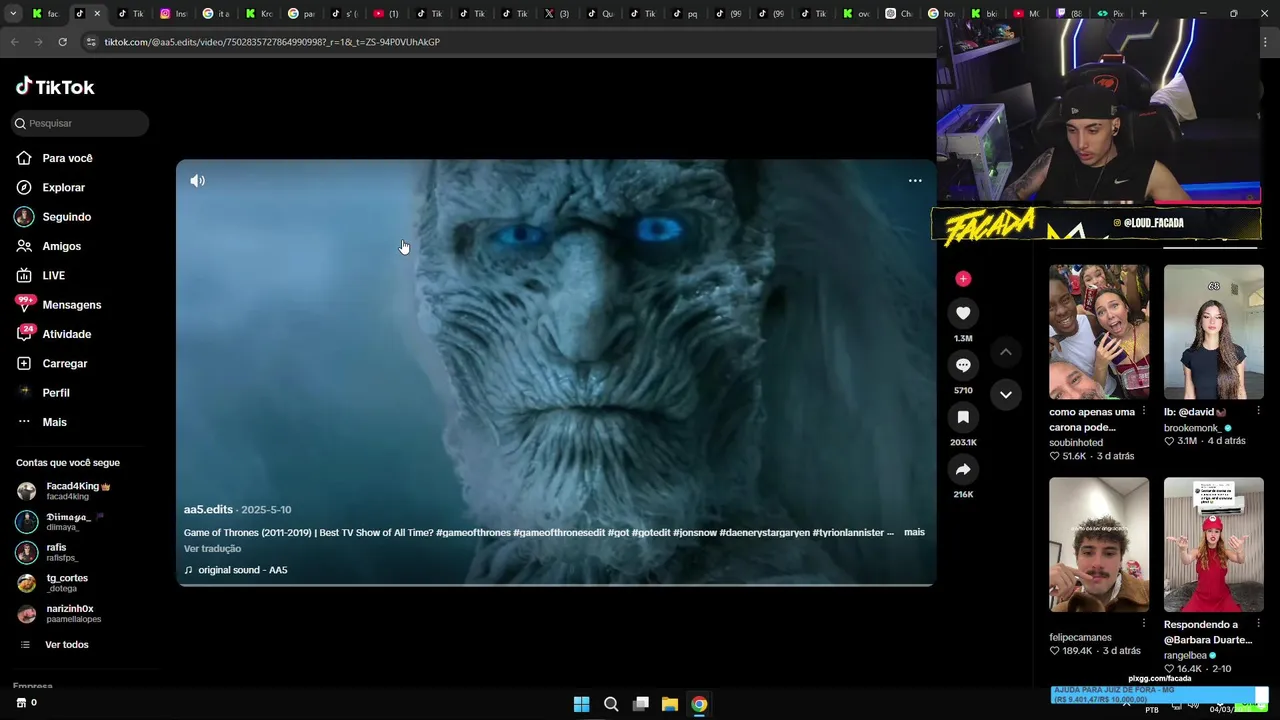Open the Perfil page
The height and width of the screenshot is (720, 1280).
click(x=55, y=393)
